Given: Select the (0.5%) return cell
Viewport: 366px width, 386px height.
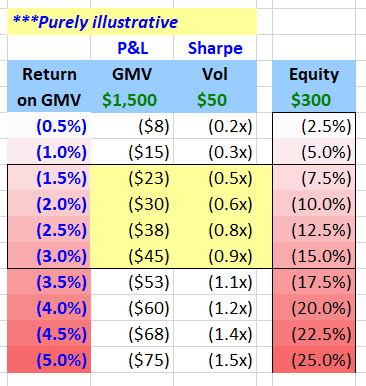Looking at the screenshot, I should [x=49, y=126].
